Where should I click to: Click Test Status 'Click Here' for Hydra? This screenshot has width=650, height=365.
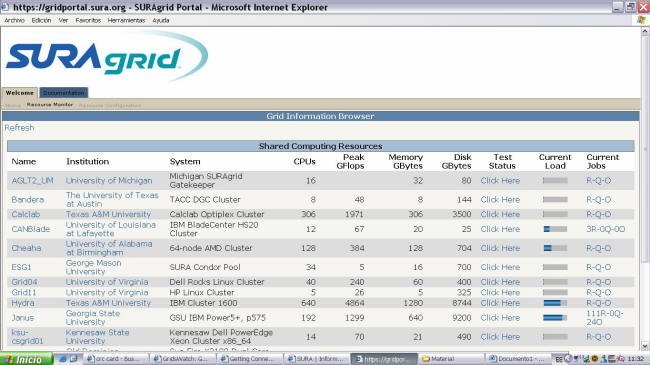coord(500,303)
